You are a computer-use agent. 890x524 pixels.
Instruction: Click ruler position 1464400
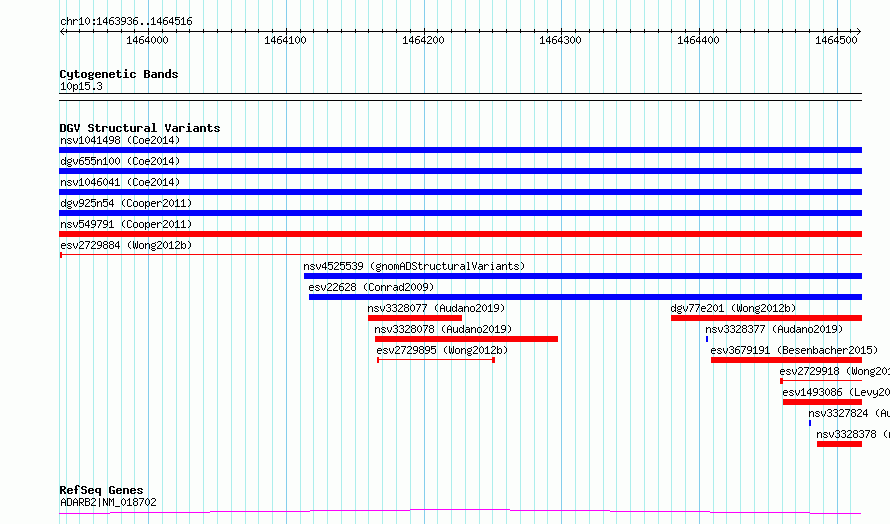(699, 40)
